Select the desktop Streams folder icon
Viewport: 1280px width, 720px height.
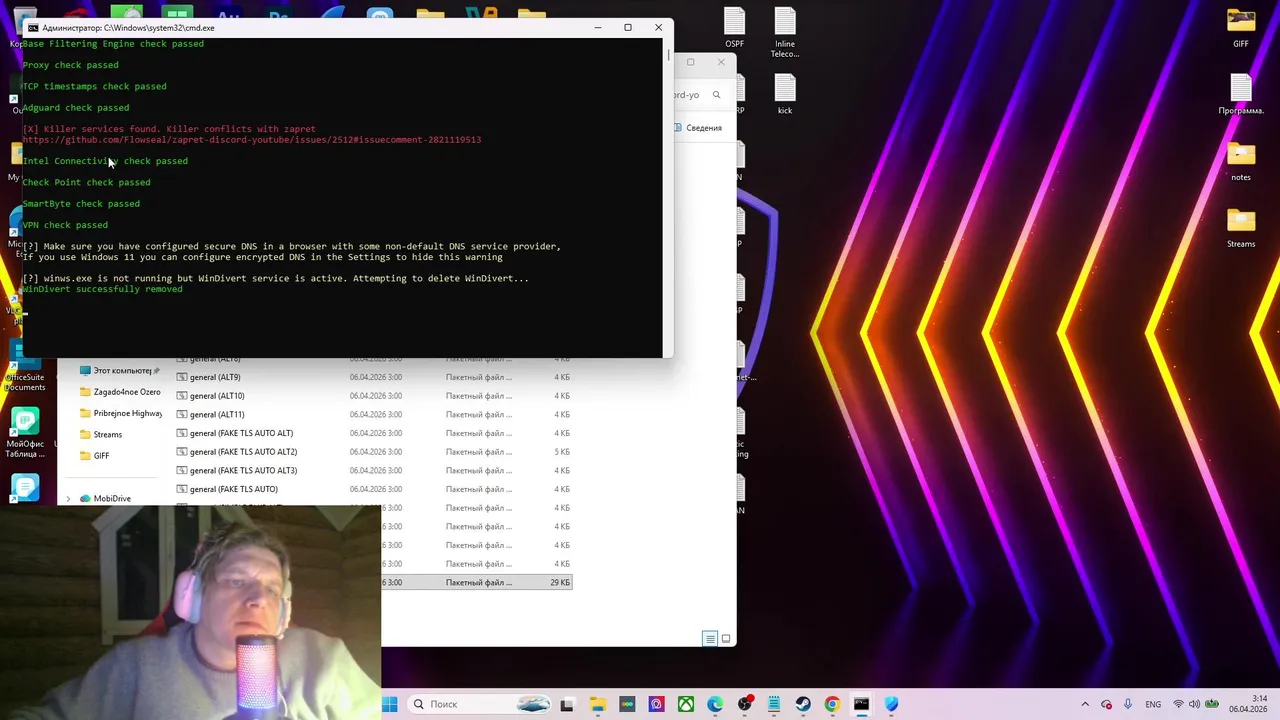(1241, 227)
